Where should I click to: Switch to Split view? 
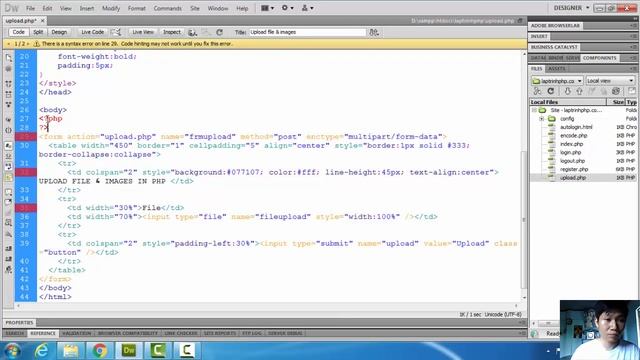tap(38, 32)
